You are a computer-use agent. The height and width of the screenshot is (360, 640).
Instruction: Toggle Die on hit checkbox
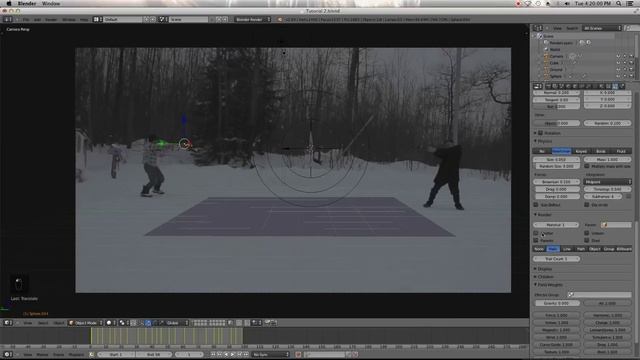click(587, 204)
